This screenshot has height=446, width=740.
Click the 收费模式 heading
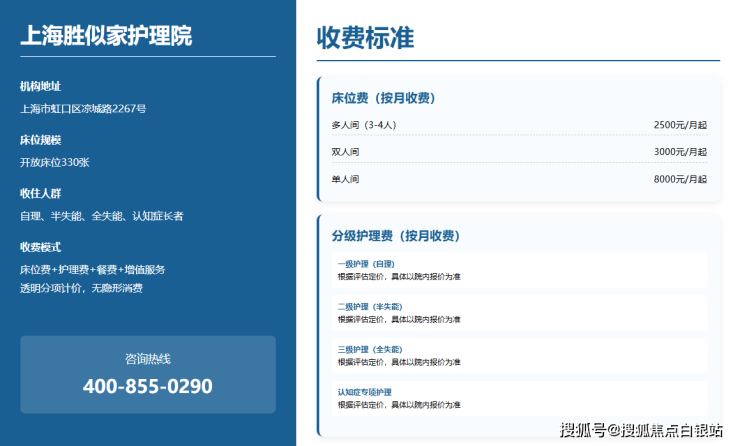[x=41, y=247]
